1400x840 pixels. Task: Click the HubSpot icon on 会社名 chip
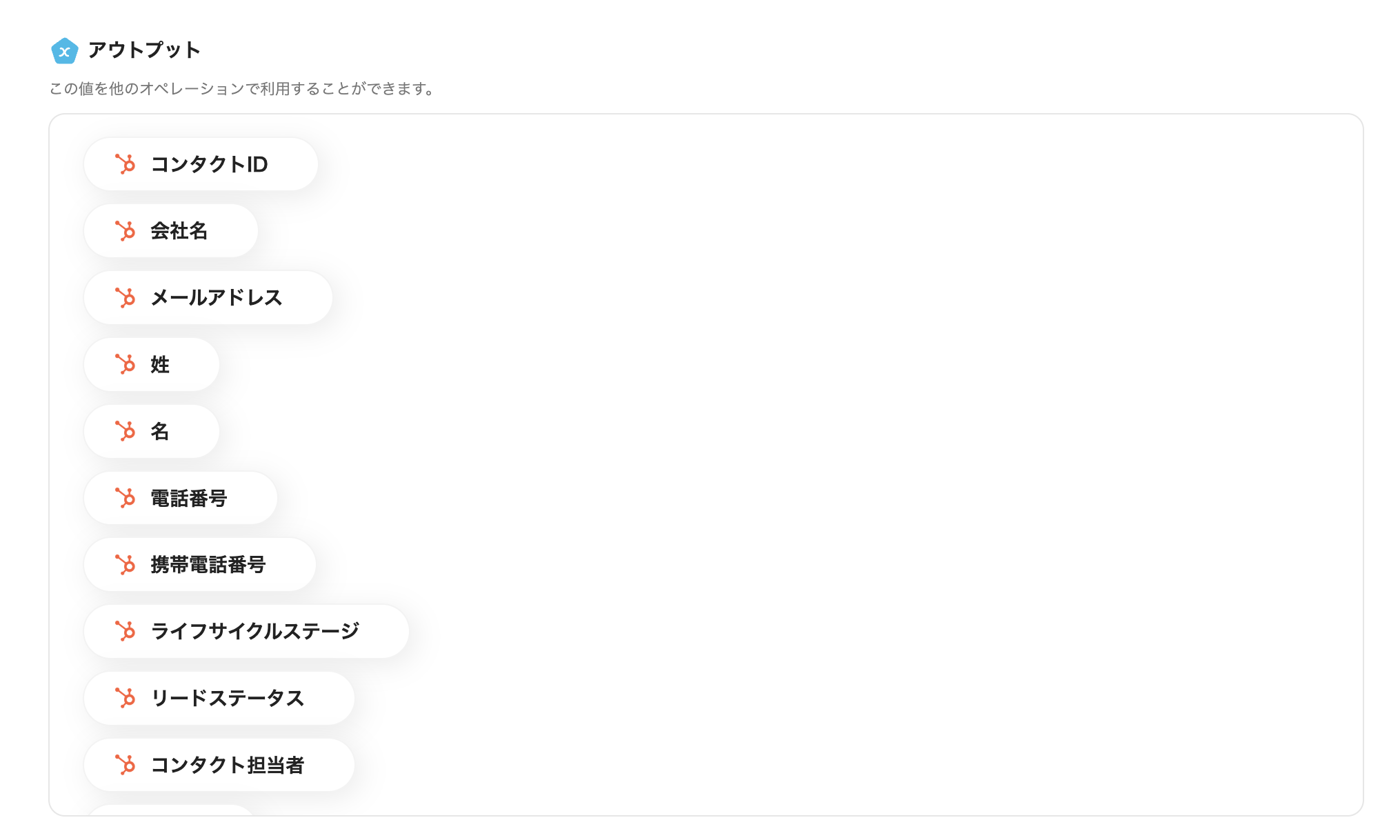[127, 231]
